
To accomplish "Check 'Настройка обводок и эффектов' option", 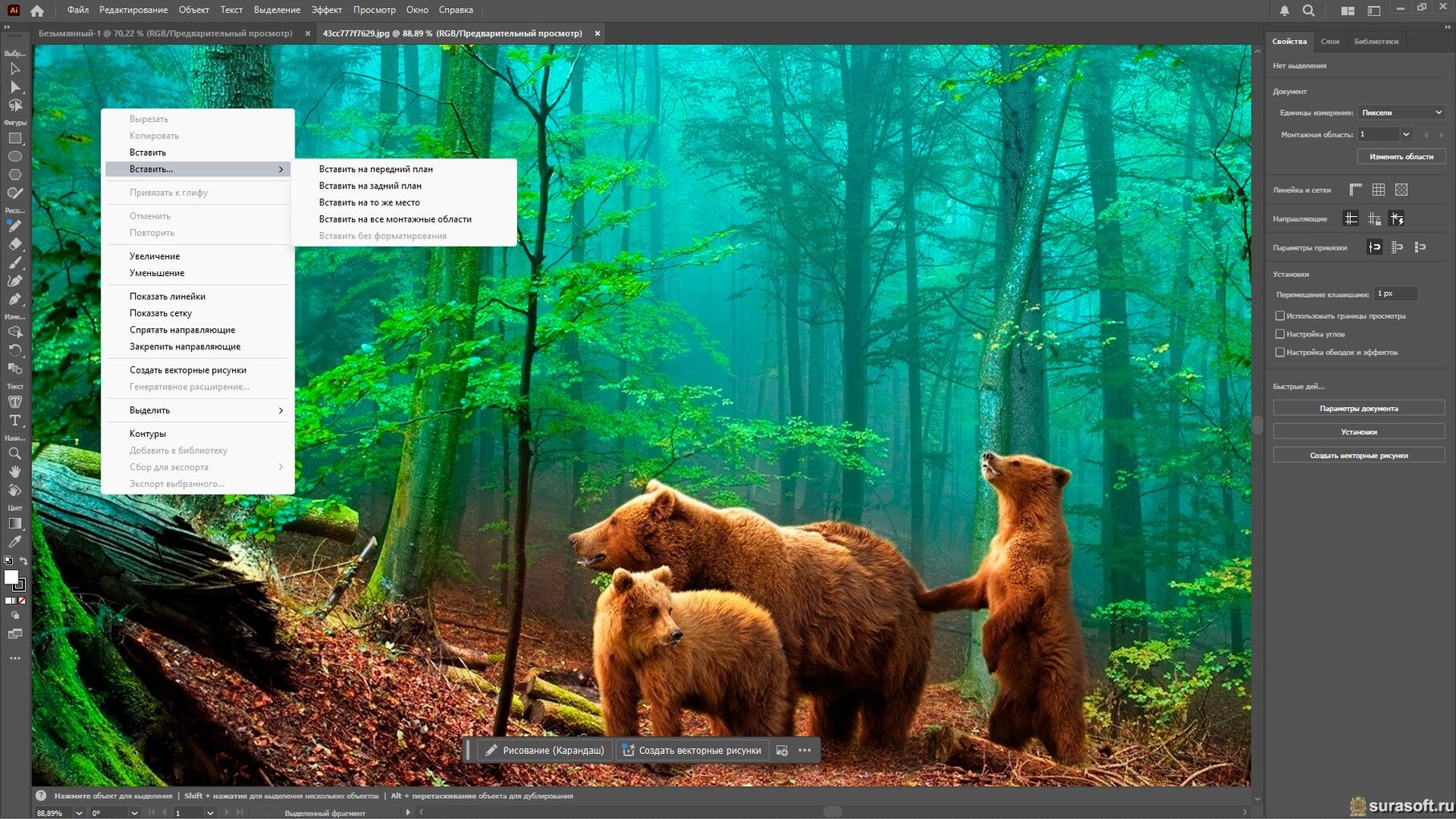I will tap(1280, 352).
